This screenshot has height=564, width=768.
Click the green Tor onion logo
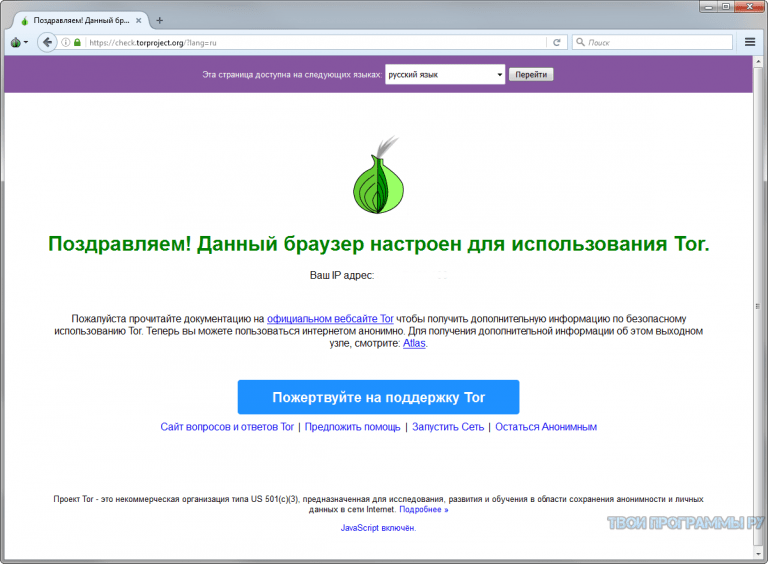[x=379, y=175]
